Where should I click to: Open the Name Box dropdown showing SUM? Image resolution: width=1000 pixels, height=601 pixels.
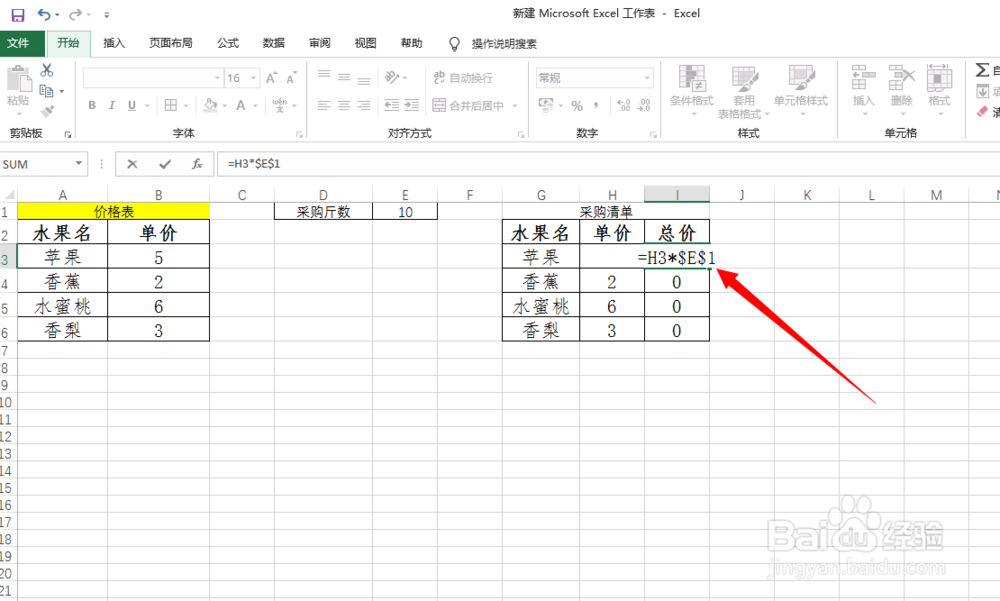pyautogui.click(x=79, y=164)
